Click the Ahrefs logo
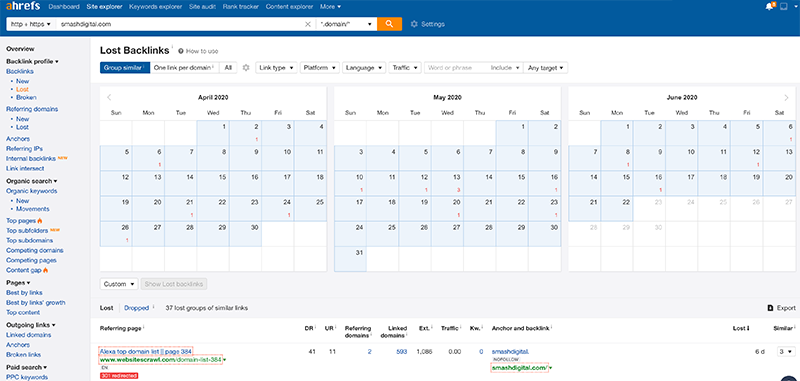 tap(23, 7)
